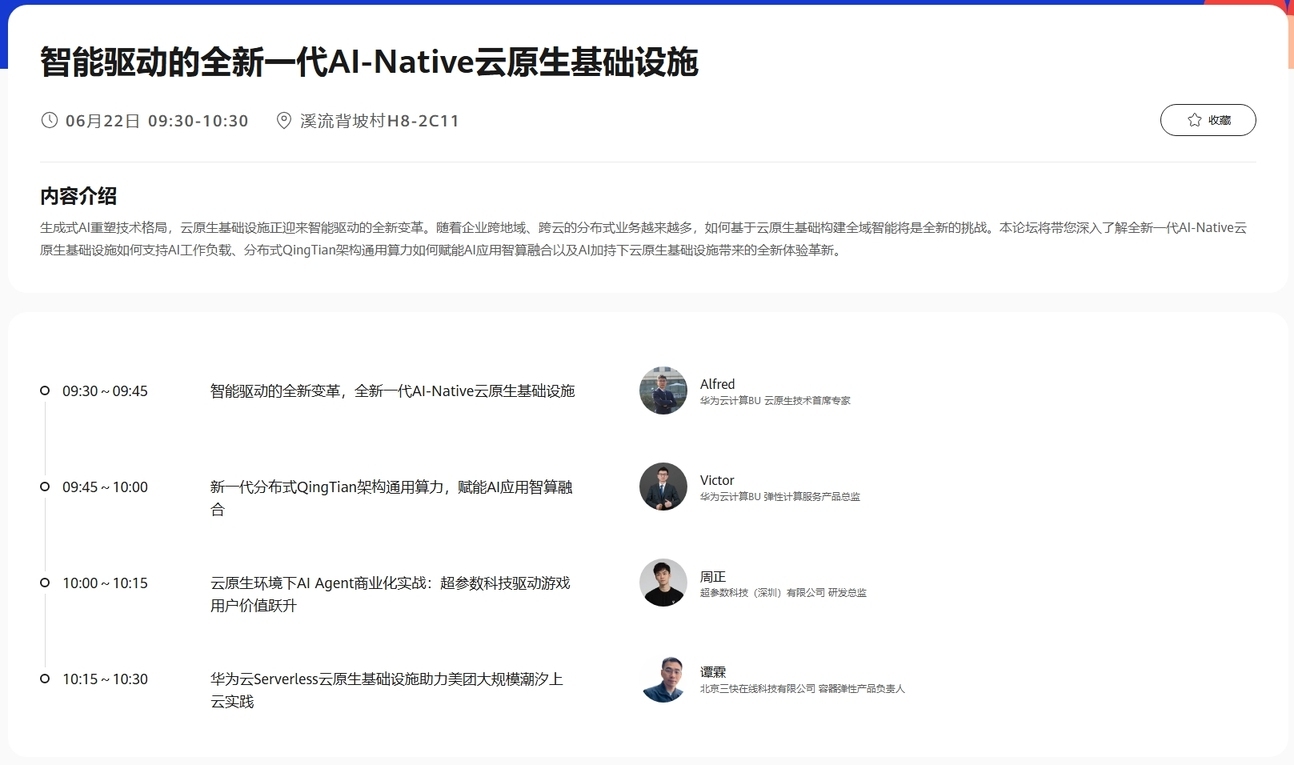
Task: Open Alfred's speaker photo
Action: tap(663, 390)
